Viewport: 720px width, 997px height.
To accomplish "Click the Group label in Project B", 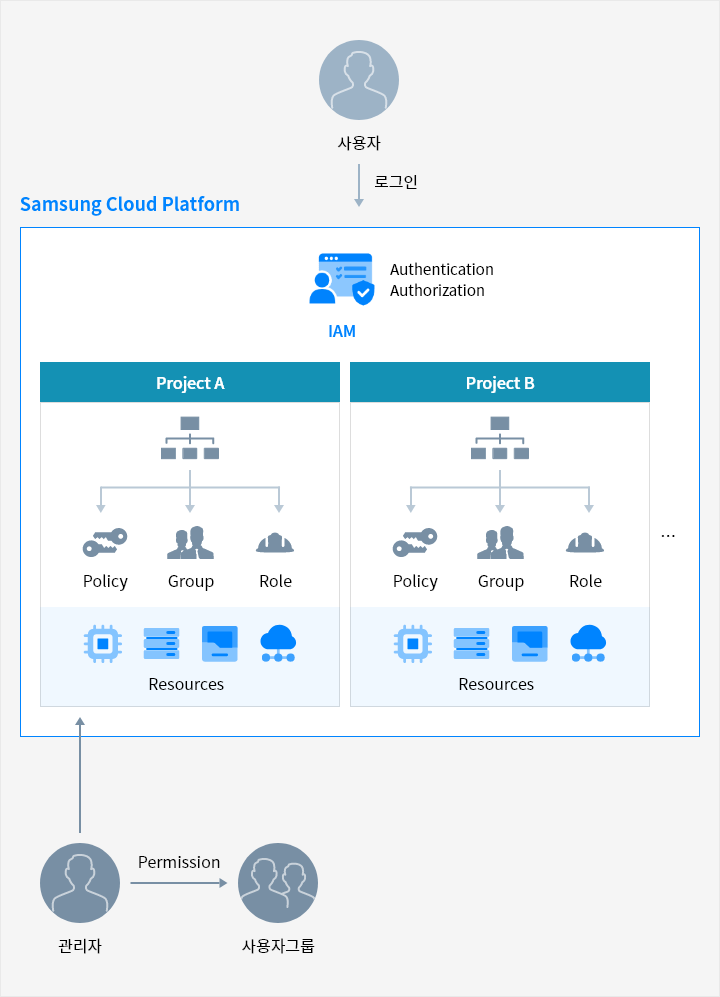I will click(x=501, y=582).
